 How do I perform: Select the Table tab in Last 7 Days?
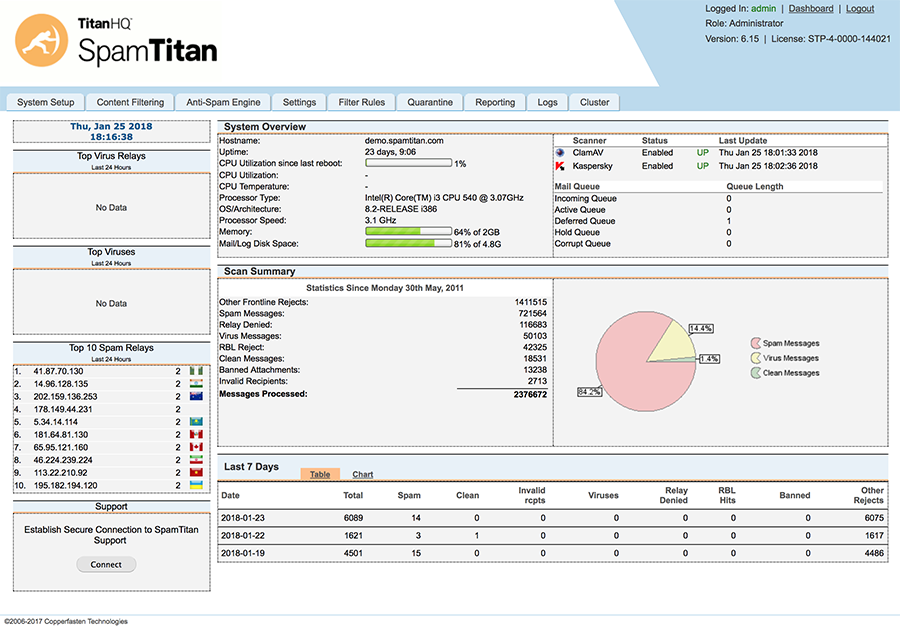(x=320, y=474)
